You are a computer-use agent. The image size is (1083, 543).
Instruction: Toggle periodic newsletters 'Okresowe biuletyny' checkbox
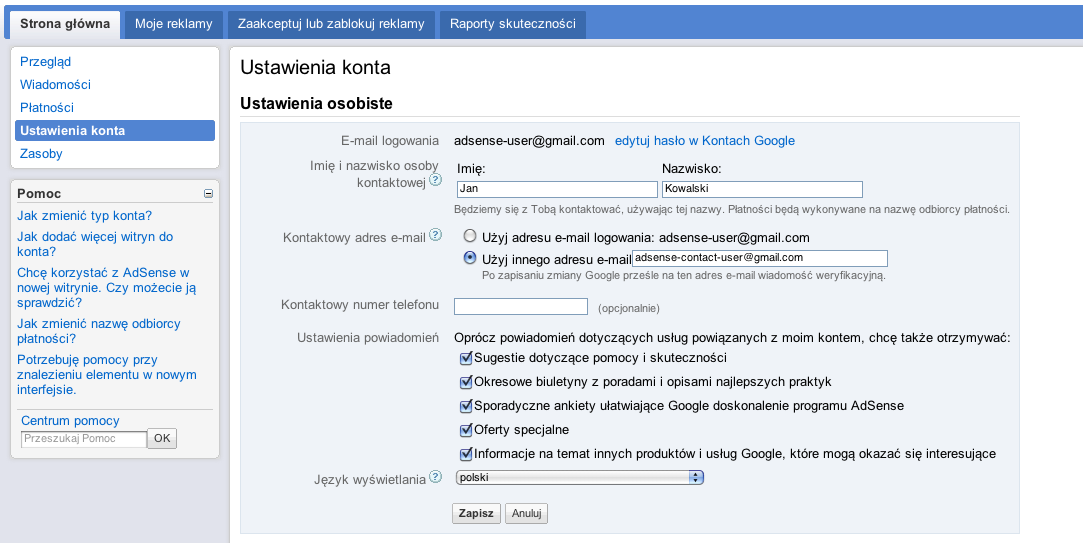(466, 382)
